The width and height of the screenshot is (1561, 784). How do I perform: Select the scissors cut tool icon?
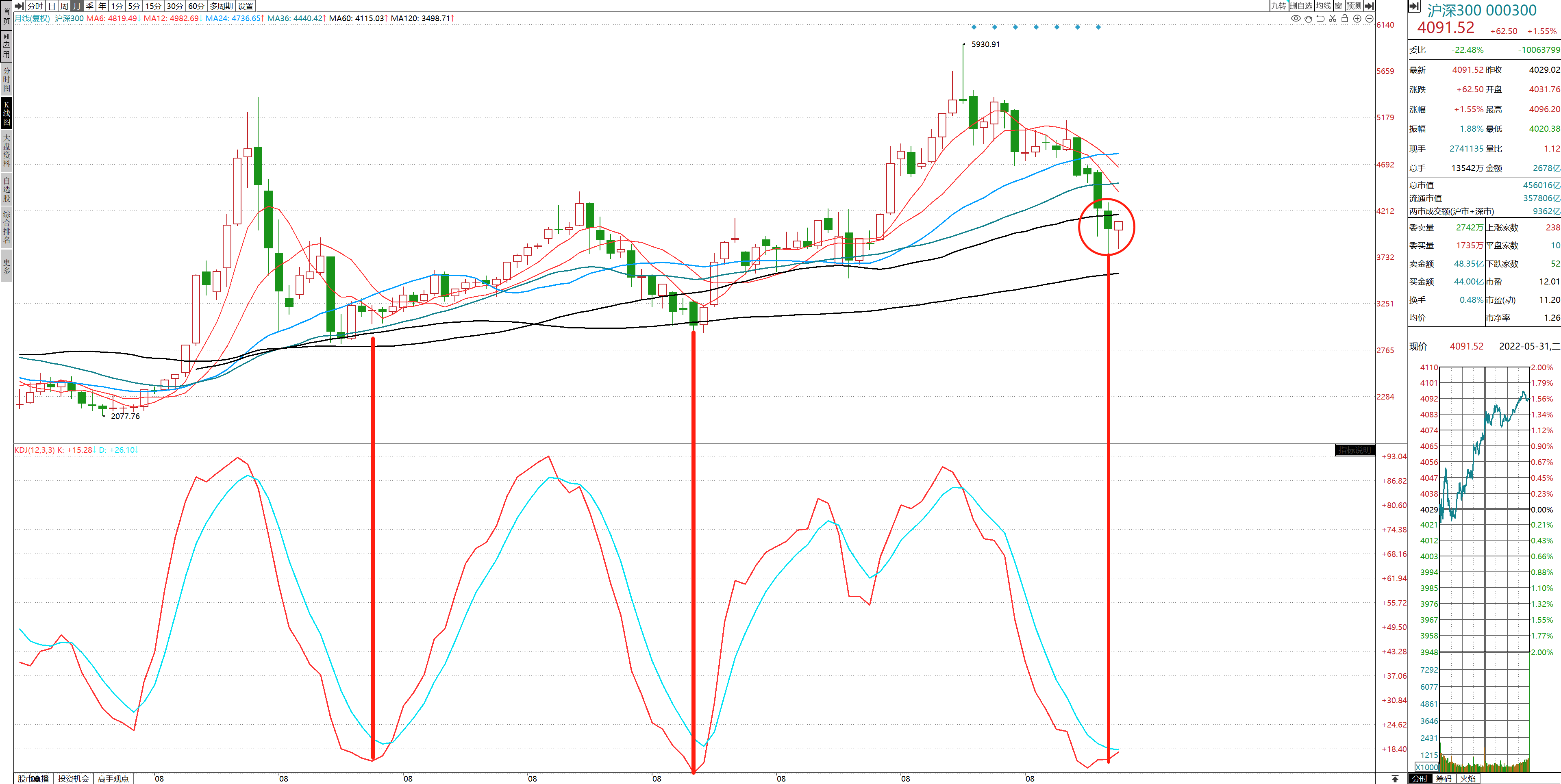click(x=1333, y=19)
